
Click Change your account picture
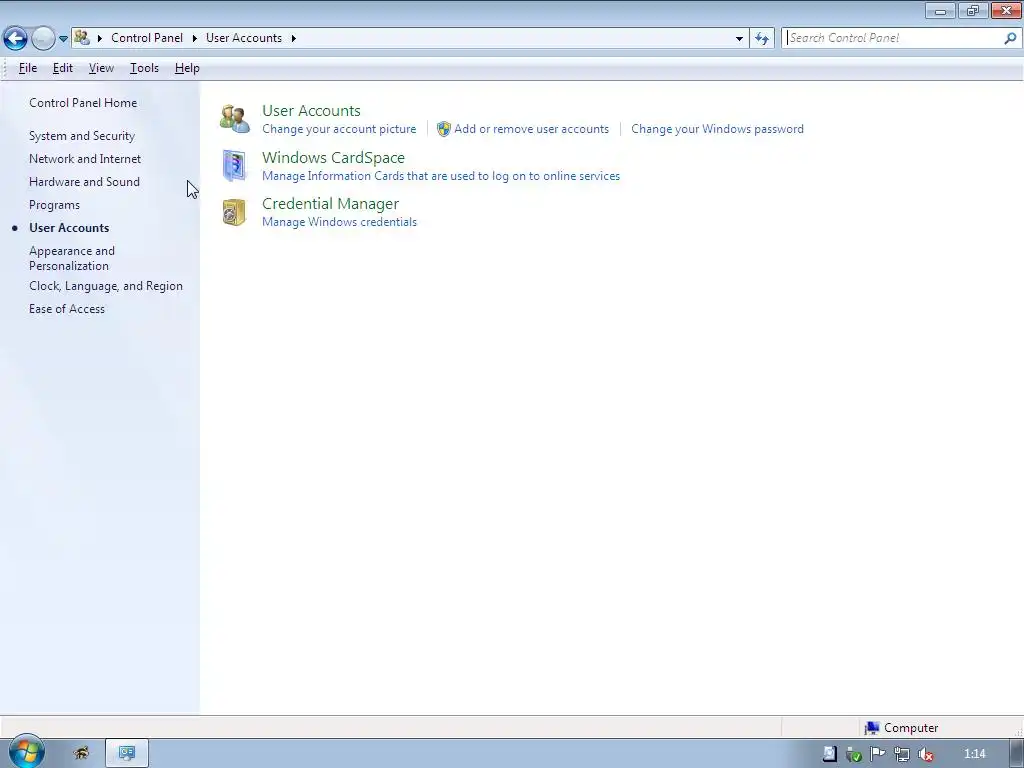point(339,129)
